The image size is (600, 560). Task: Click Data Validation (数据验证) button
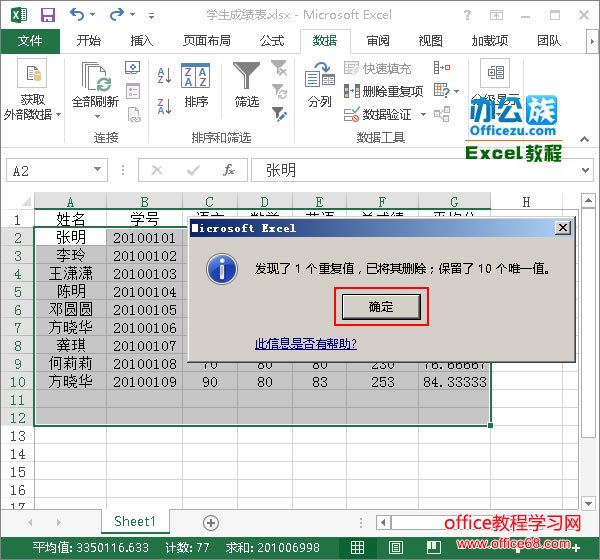[x=377, y=114]
